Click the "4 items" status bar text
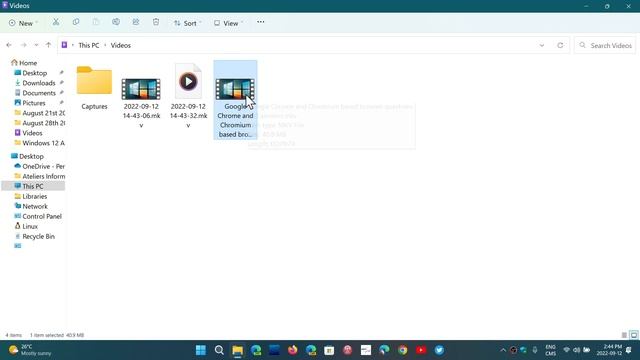Screen dimensions: 640x360 (13, 335)
